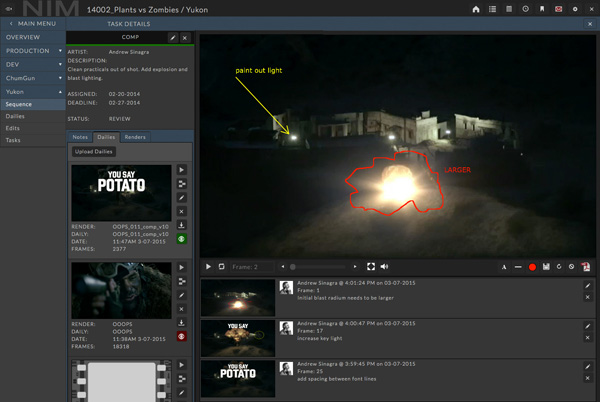
Task: Open the You Say Potato daily thumbnail
Action: coord(121,193)
